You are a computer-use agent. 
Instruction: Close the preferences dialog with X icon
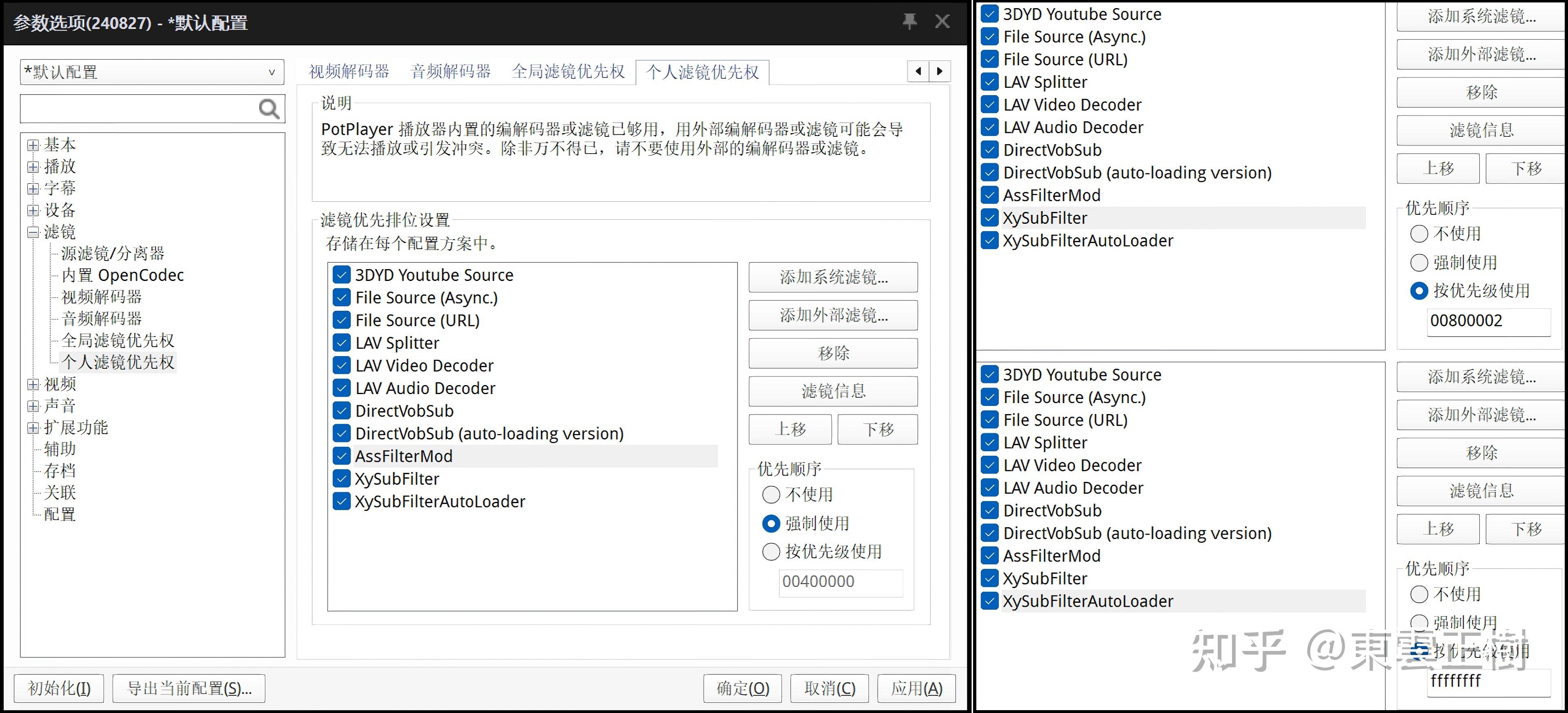[942, 22]
